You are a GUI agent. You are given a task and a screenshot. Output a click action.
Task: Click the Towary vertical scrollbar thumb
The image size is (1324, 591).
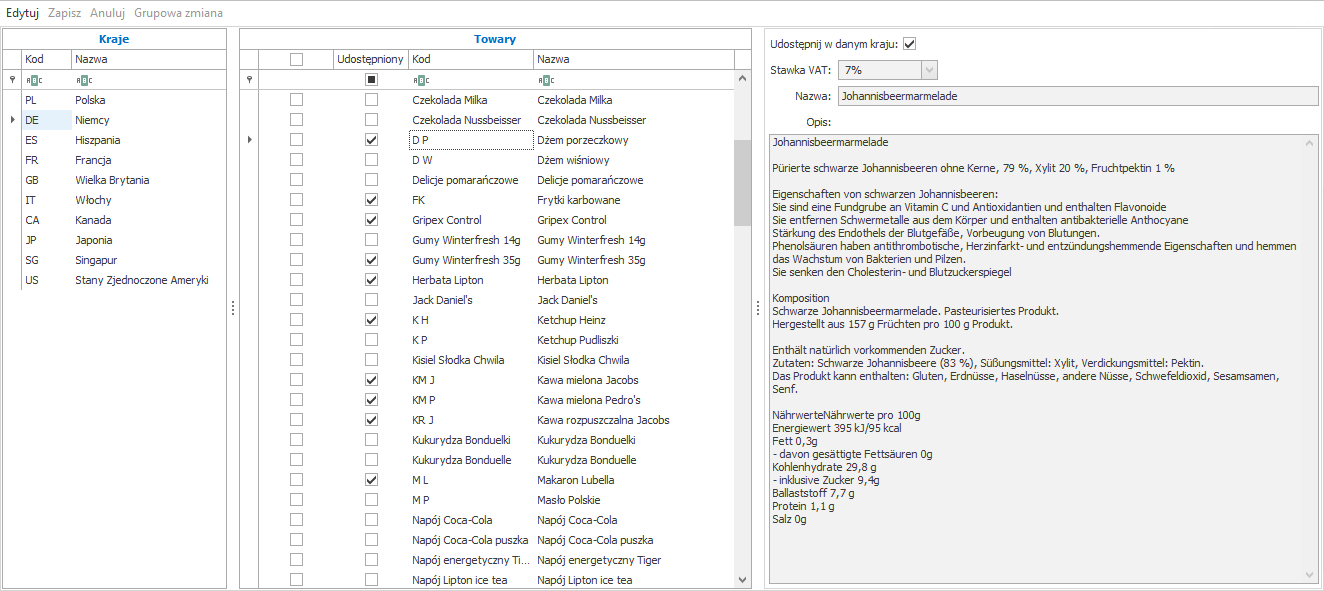742,182
